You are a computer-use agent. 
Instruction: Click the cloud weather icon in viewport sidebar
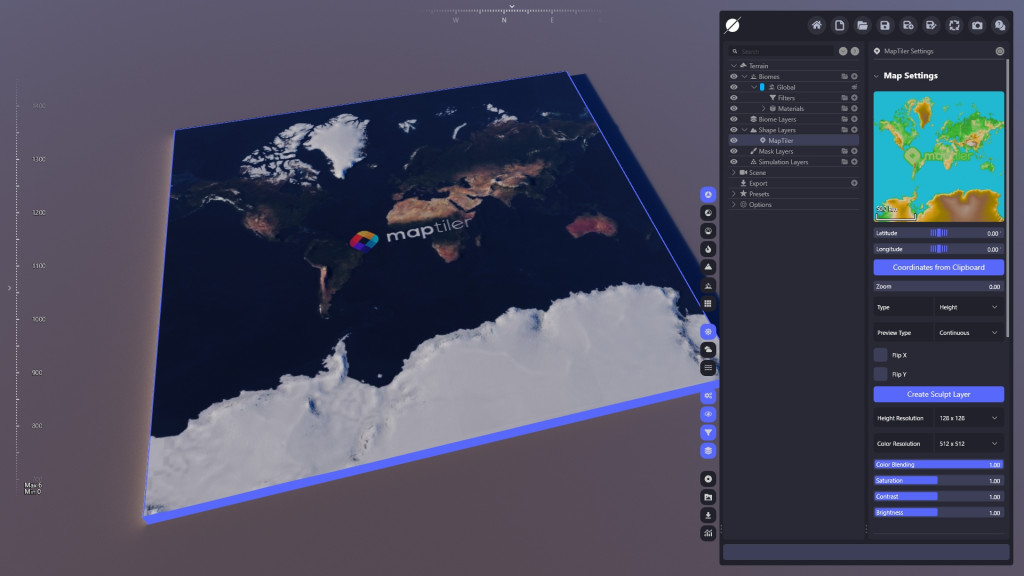pyautogui.click(x=708, y=349)
